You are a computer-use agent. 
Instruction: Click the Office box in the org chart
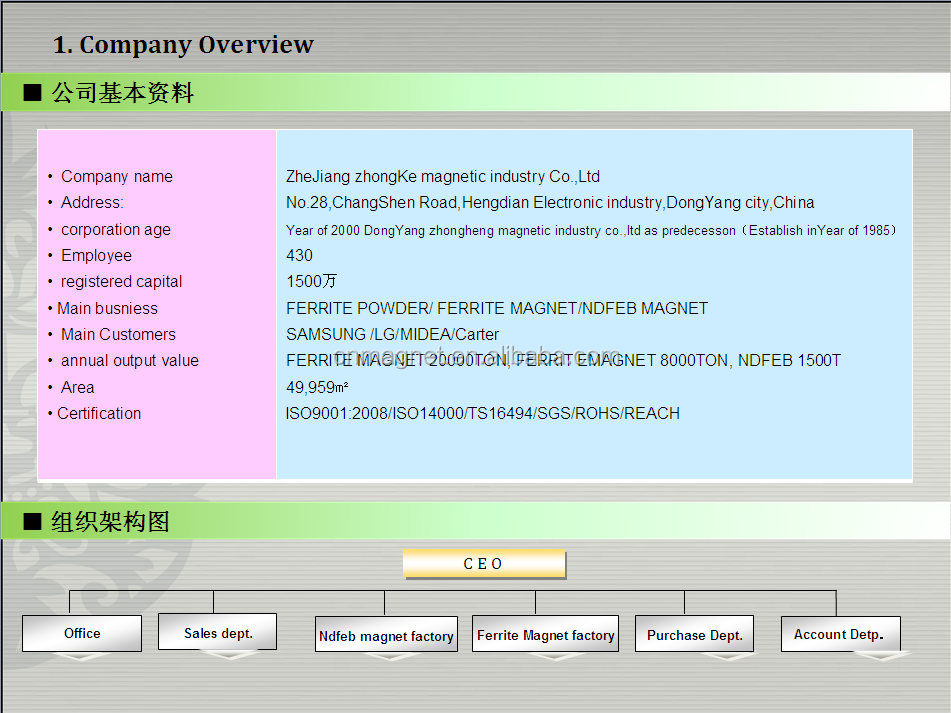click(82, 634)
